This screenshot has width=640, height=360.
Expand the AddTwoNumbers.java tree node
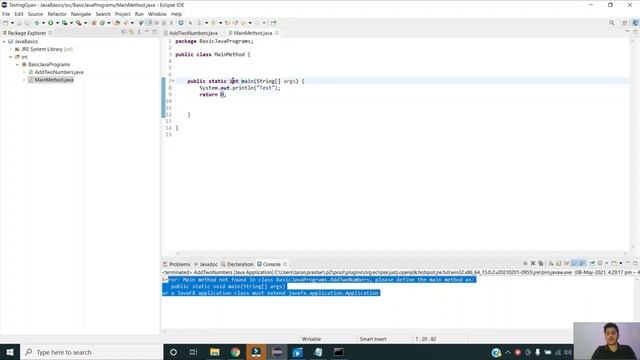24,72
